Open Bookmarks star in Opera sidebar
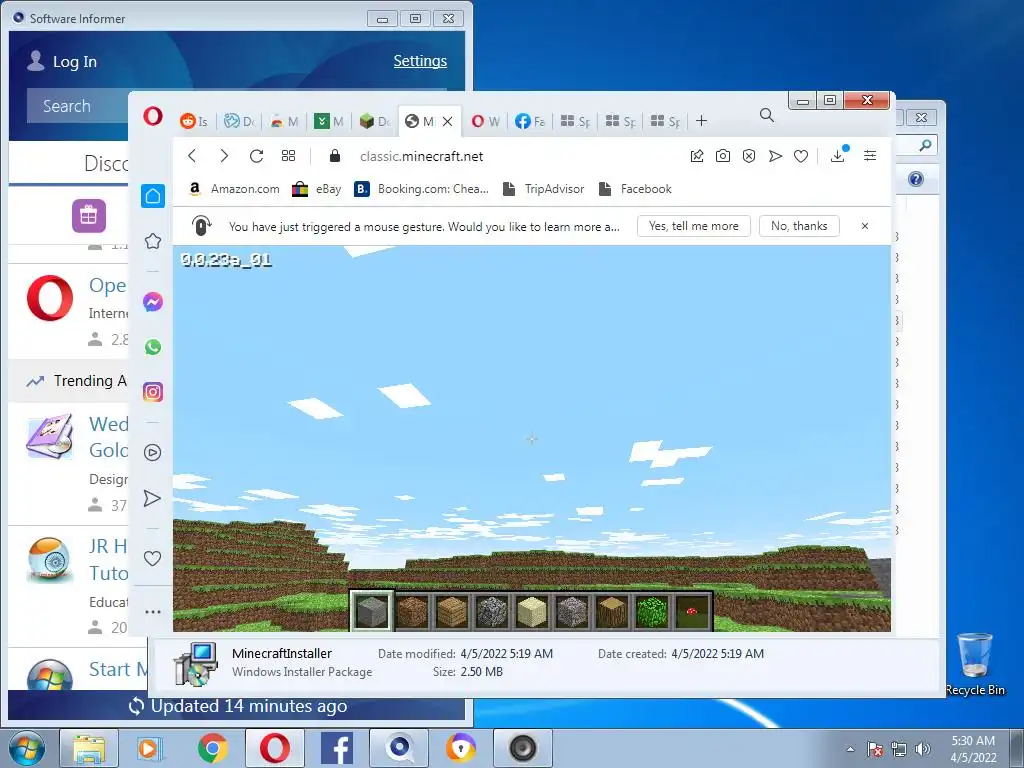 tap(153, 241)
